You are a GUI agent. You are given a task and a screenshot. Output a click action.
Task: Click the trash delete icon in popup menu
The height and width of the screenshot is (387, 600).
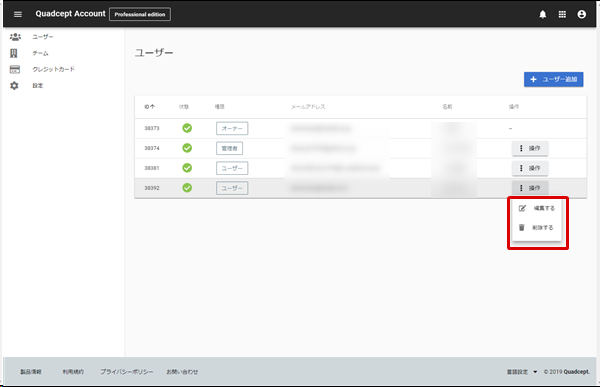pyautogui.click(x=522, y=227)
